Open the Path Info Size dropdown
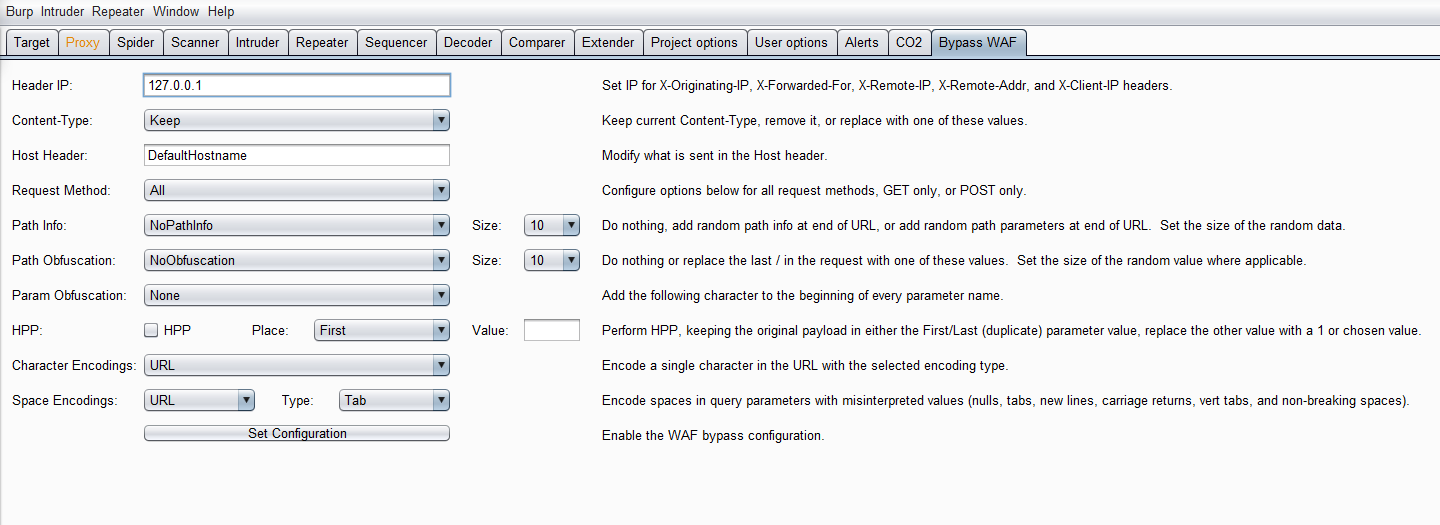This screenshot has width=1440, height=525. (552, 225)
